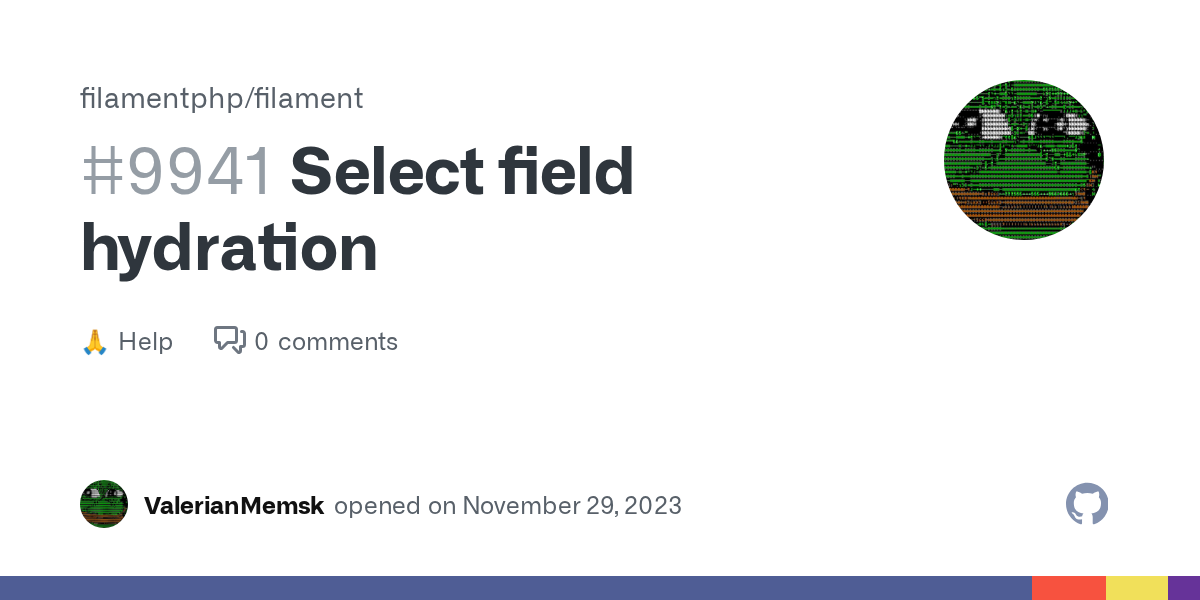Click the yellow language bar segment
1200x600 pixels.
(x=1136, y=588)
